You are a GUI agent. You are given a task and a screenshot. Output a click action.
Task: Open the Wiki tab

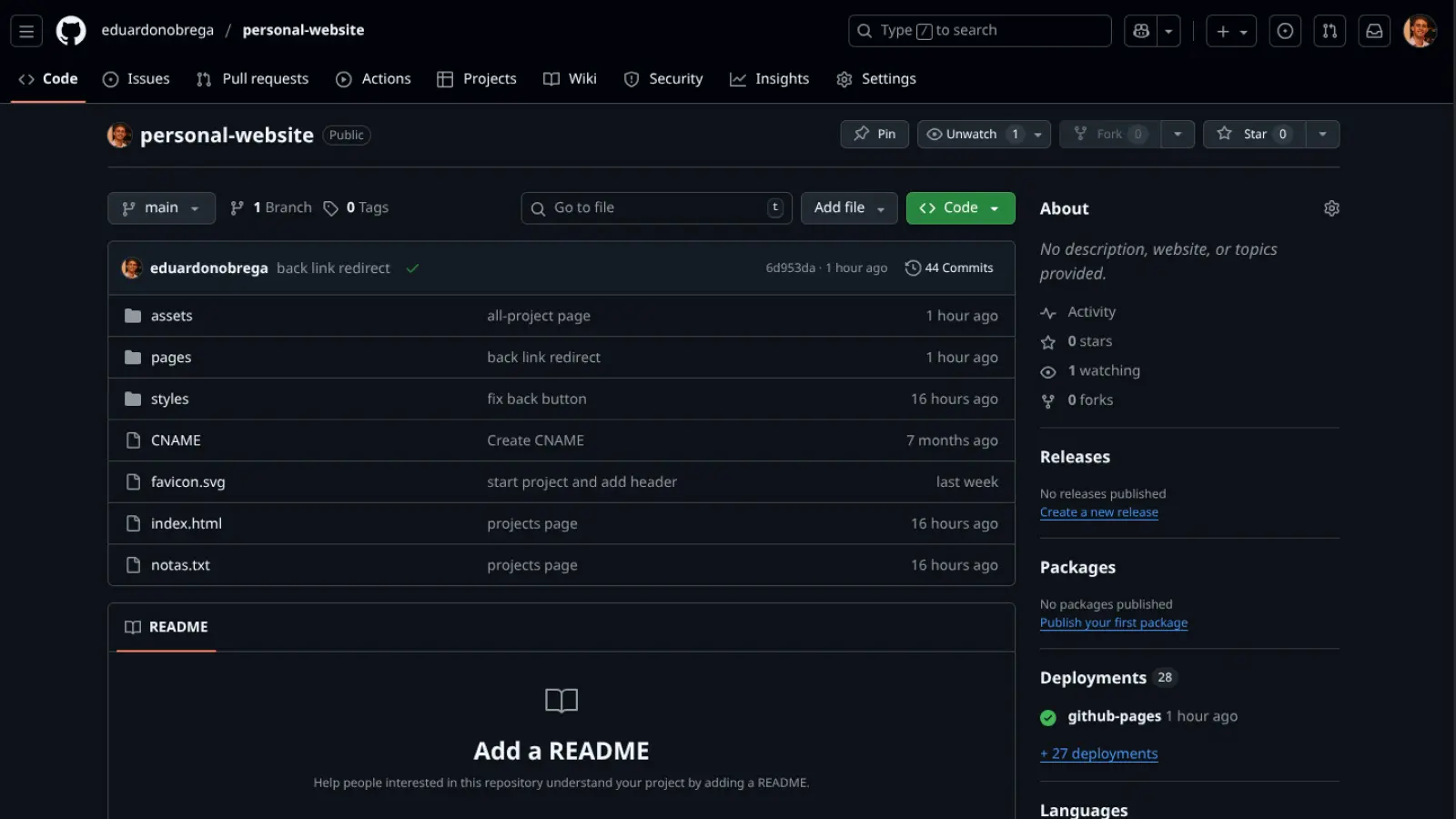point(571,79)
